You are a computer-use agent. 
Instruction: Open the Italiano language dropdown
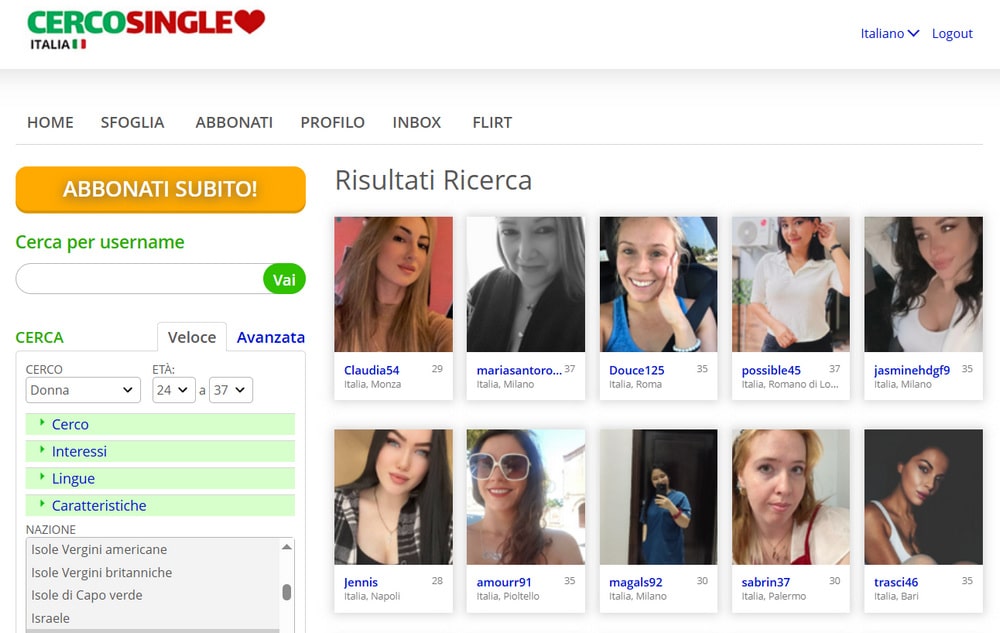coord(890,33)
